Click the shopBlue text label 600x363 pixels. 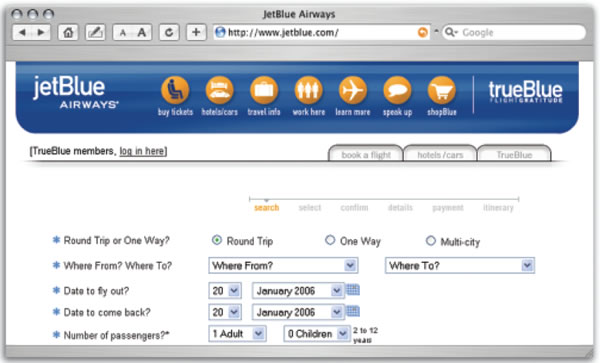coord(442,112)
